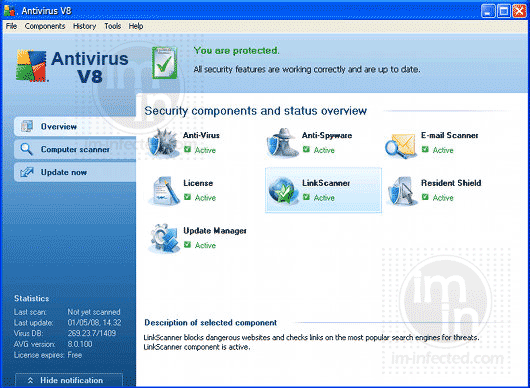Click 'Description of selected component' heading
The height and width of the screenshot is (388, 530).
(x=211, y=323)
